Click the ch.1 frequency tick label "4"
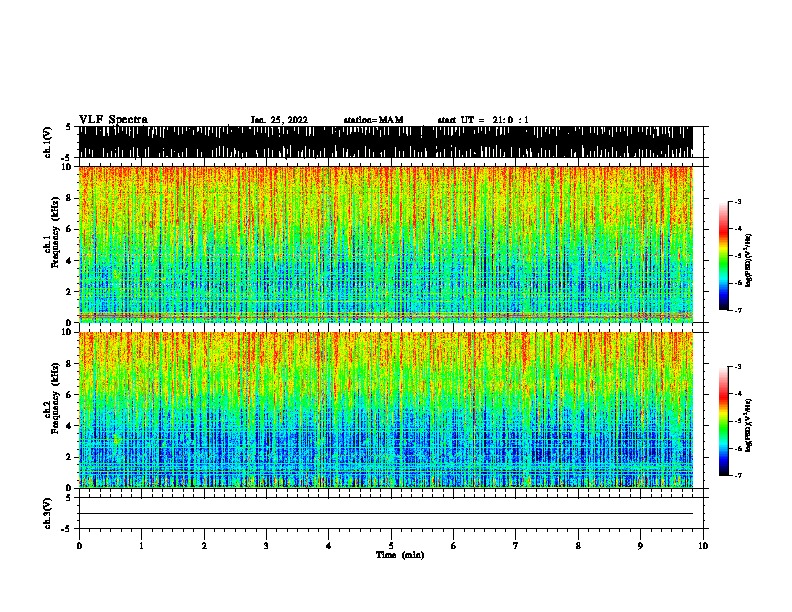This screenshot has height=612, width=792. click(x=69, y=261)
